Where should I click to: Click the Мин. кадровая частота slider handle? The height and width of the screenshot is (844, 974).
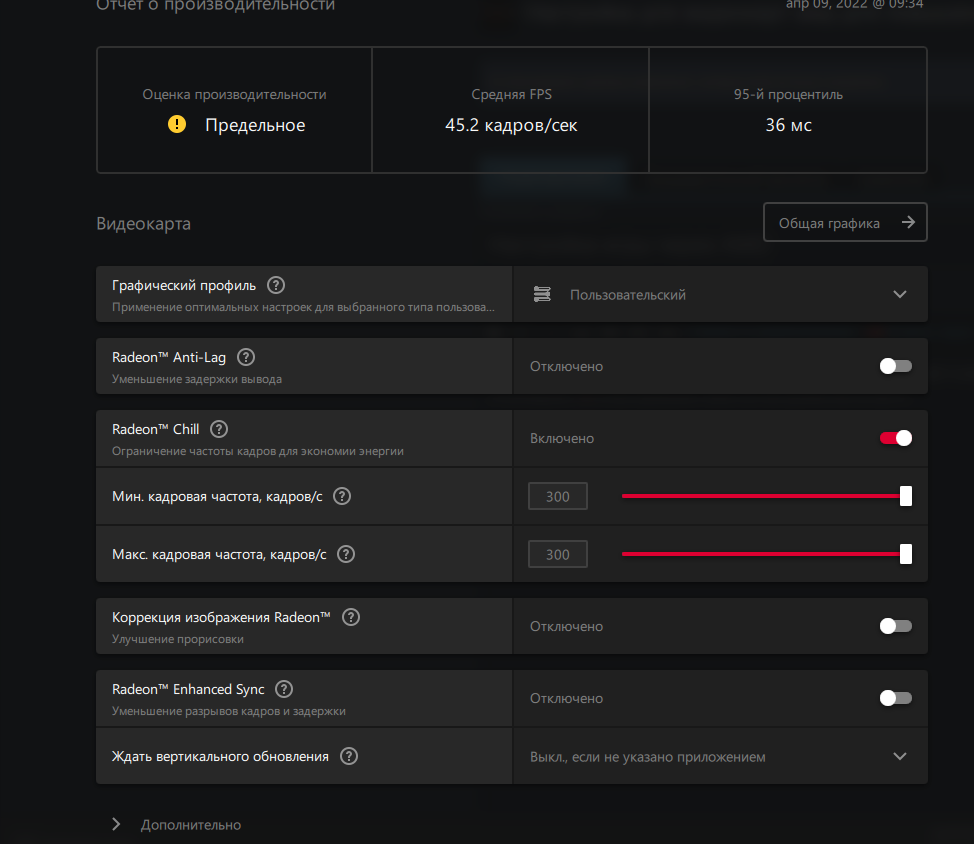pos(906,496)
